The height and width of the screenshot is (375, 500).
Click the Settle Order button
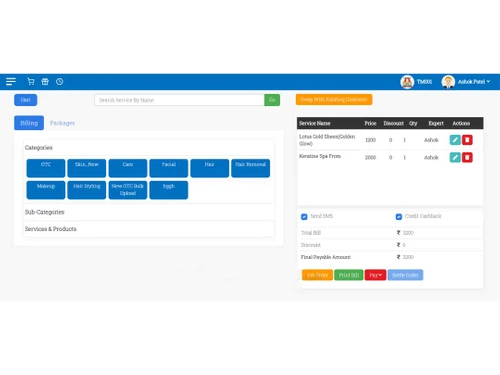point(405,275)
